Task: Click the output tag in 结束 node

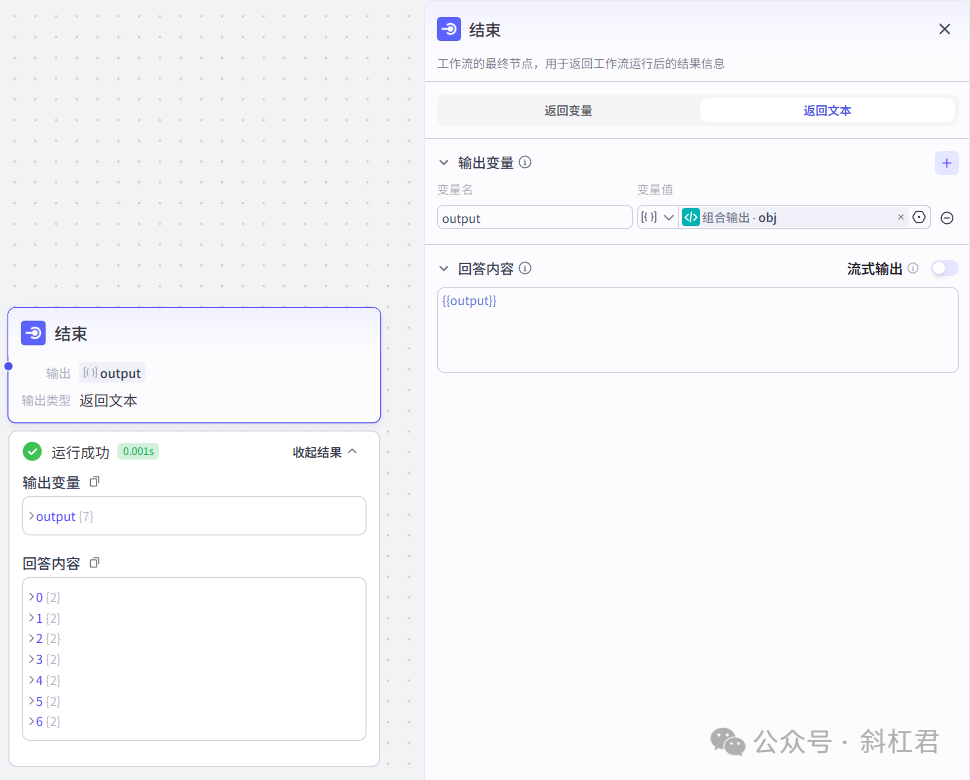Action: 113,373
